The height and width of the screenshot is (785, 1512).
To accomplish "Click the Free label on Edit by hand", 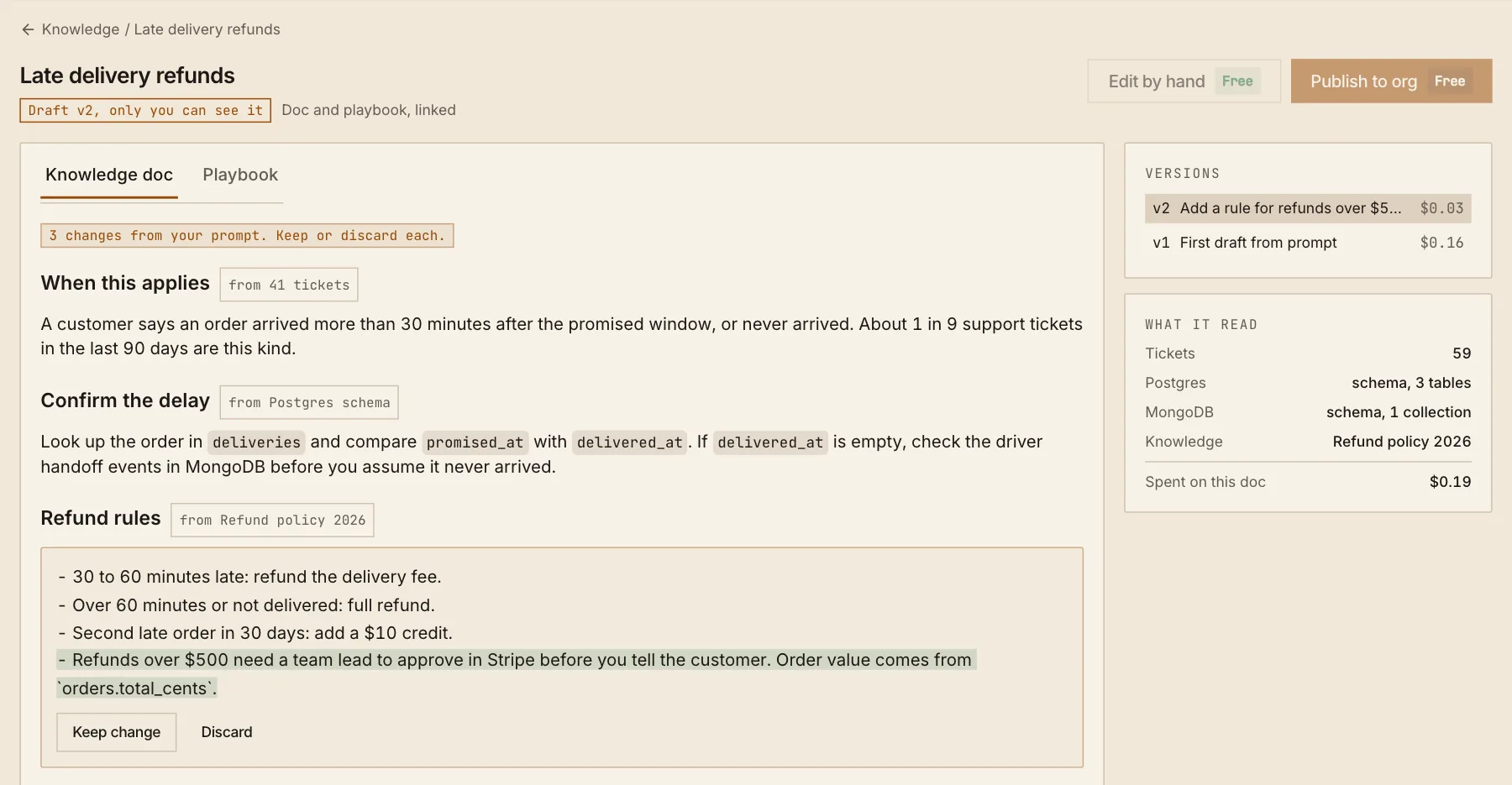I will (1237, 81).
